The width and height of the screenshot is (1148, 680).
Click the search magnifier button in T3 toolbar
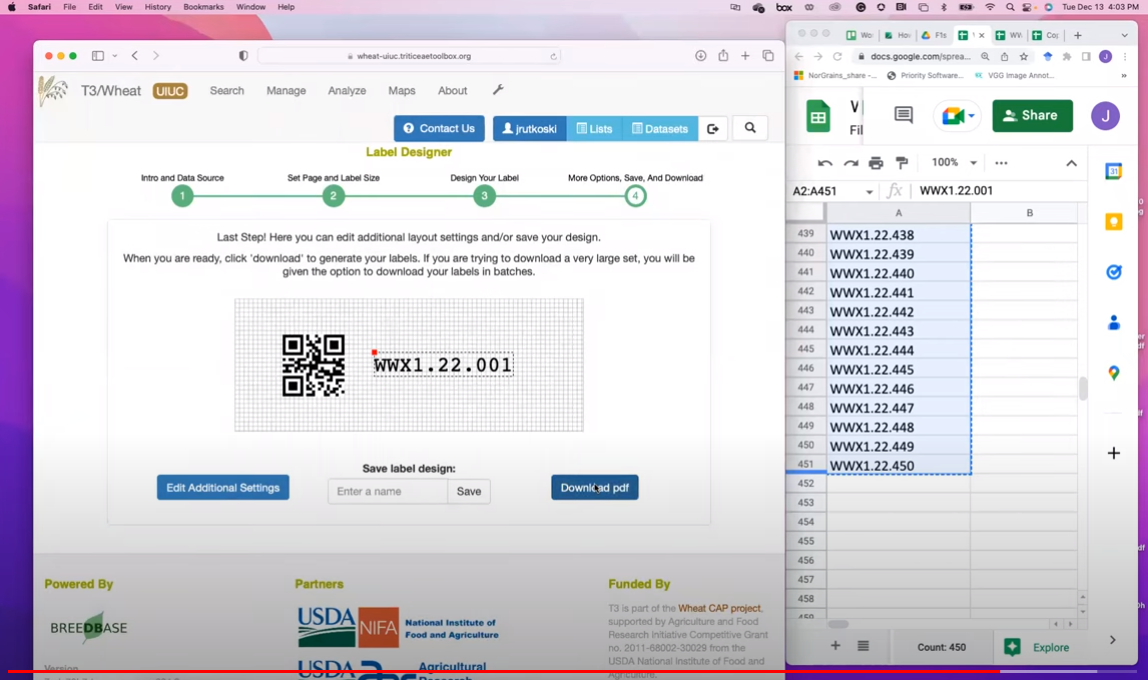click(750, 128)
